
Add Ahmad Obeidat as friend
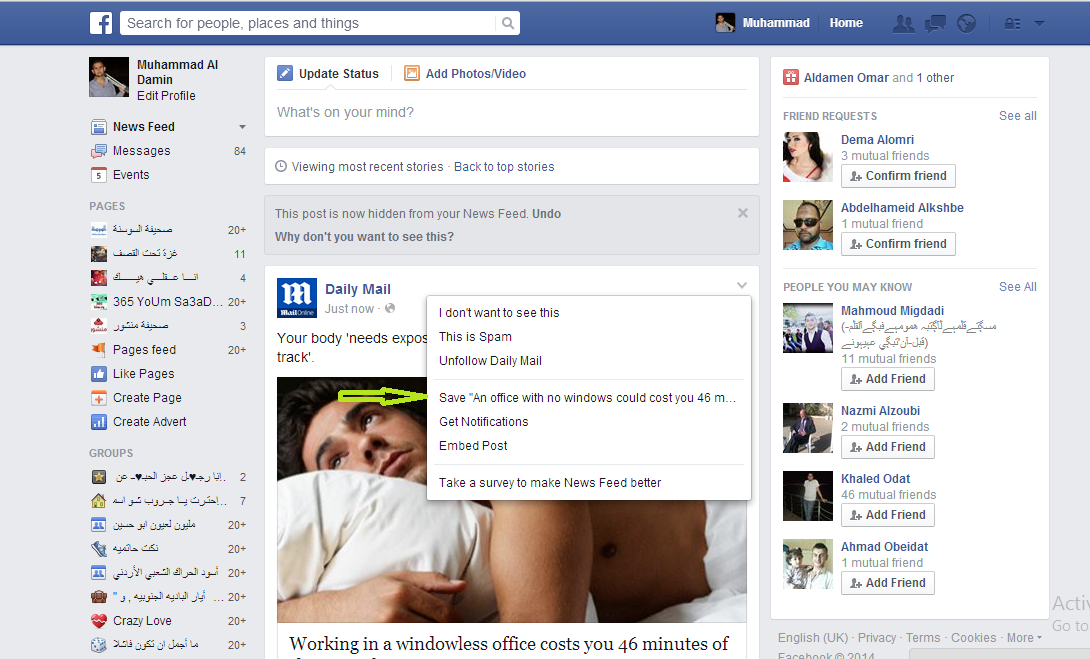888,583
